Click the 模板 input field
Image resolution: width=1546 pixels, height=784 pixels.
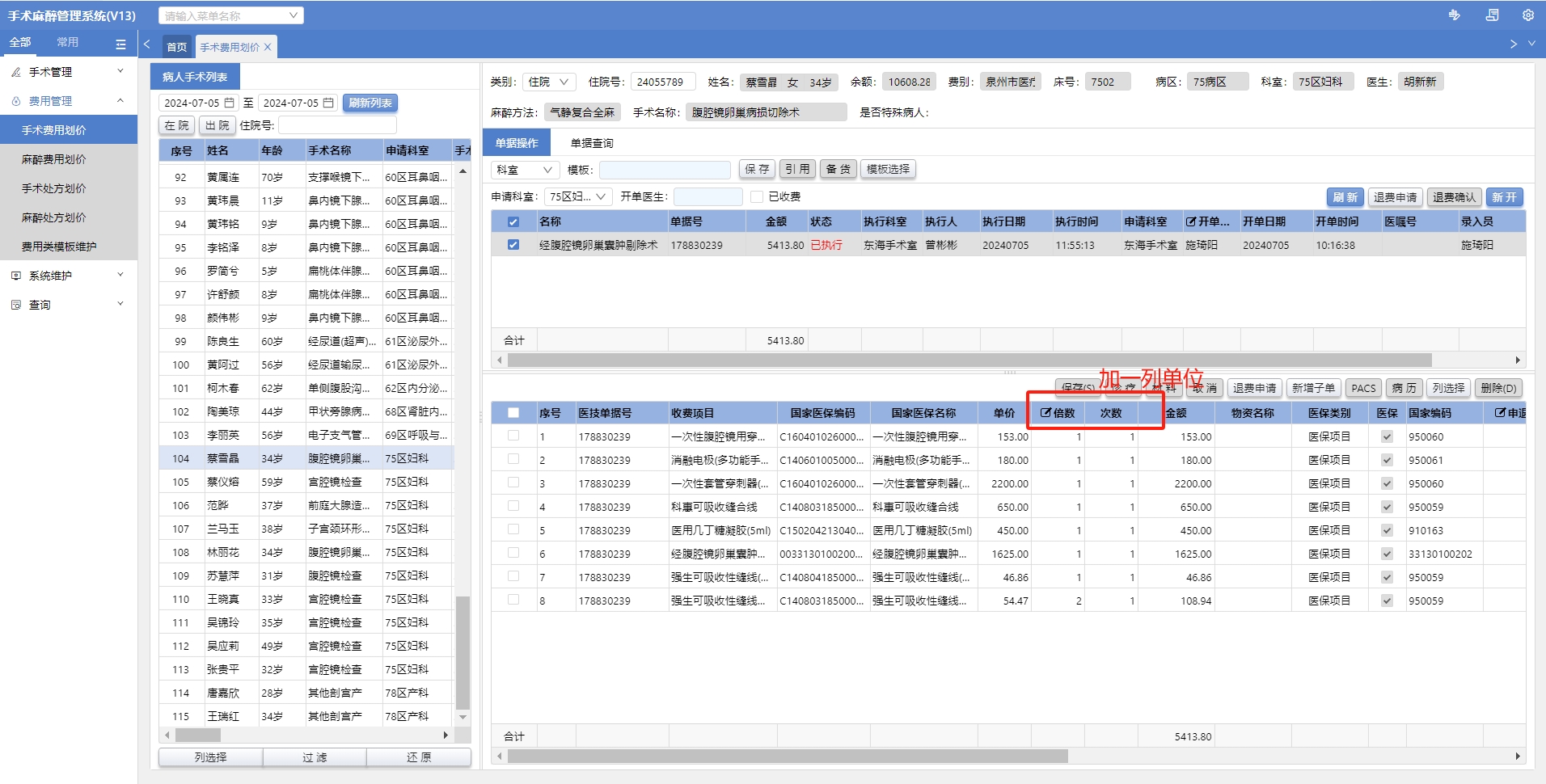click(665, 169)
